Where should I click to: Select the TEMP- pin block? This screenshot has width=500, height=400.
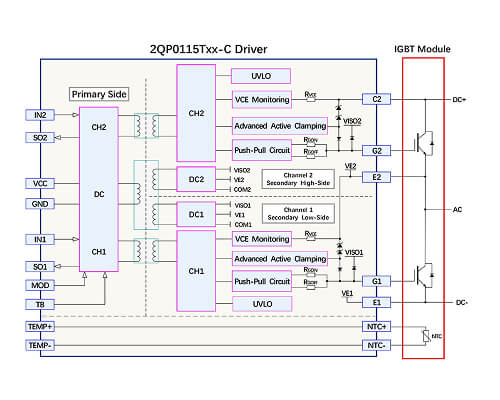click(40, 345)
